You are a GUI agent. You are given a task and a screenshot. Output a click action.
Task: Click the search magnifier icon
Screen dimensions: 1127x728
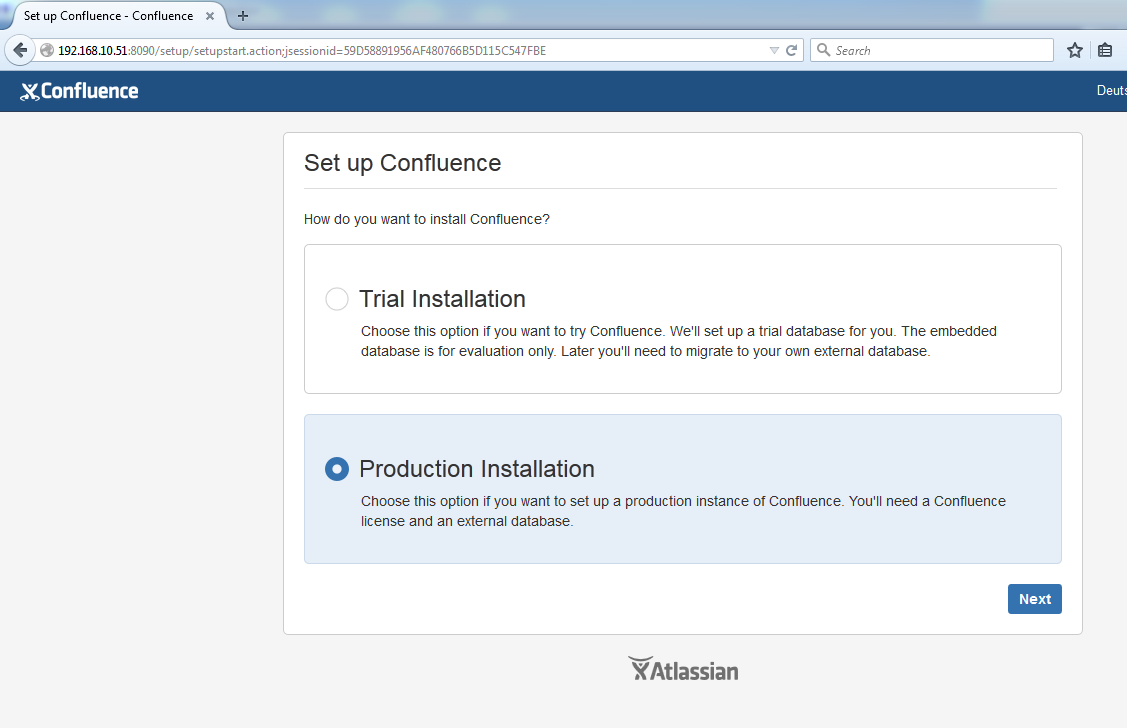pyautogui.click(x=824, y=50)
